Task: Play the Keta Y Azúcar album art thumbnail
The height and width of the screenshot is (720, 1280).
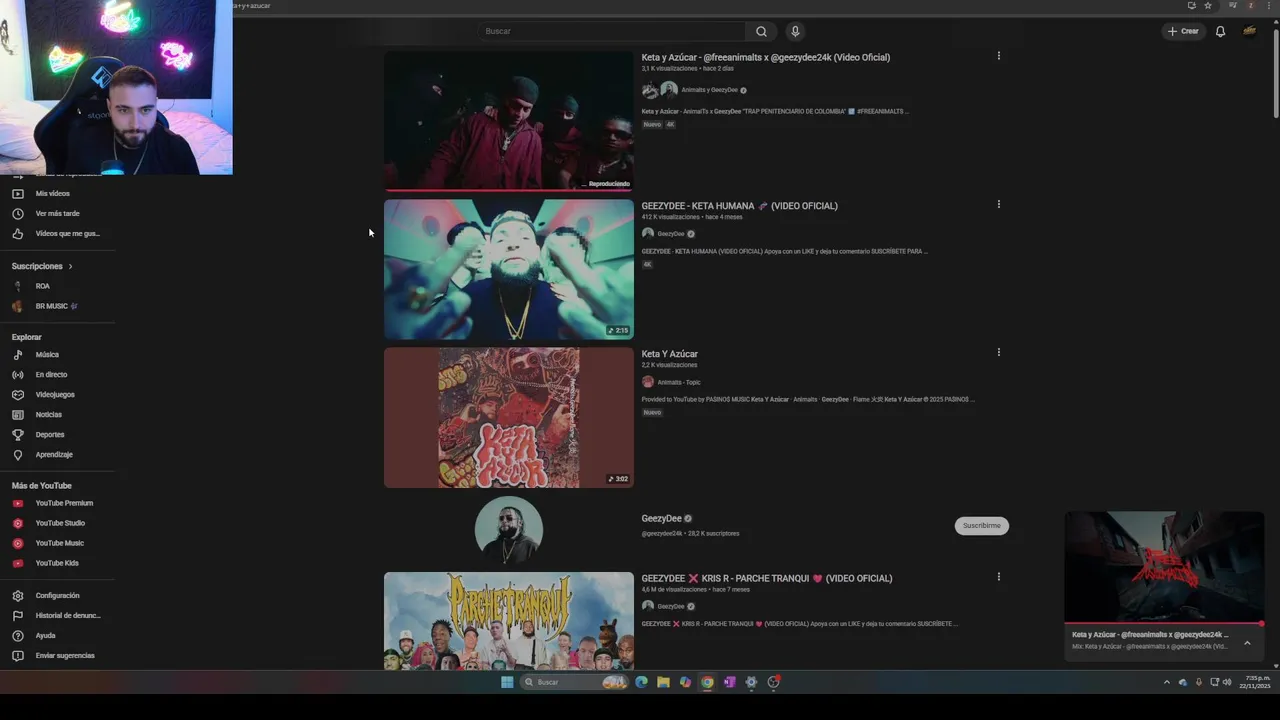Action: coord(509,417)
